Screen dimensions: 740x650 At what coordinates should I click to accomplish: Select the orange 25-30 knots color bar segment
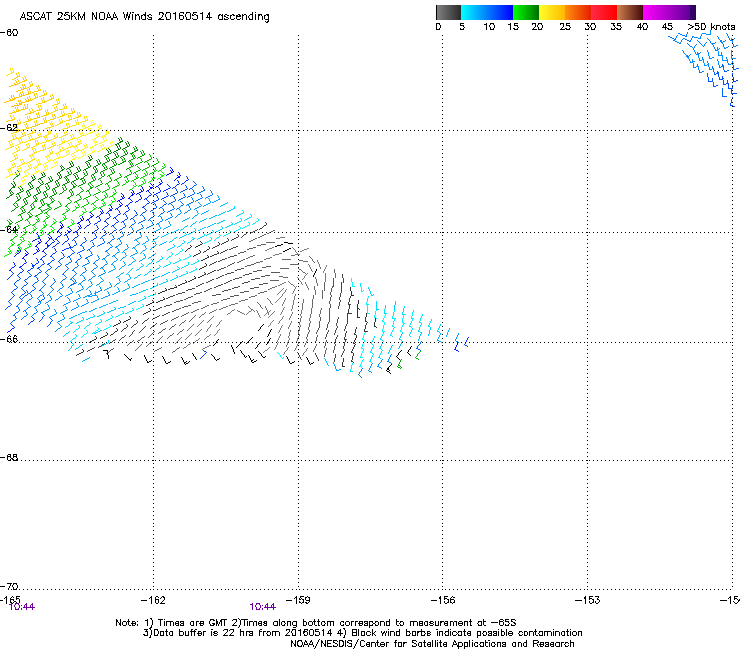click(x=578, y=12)
